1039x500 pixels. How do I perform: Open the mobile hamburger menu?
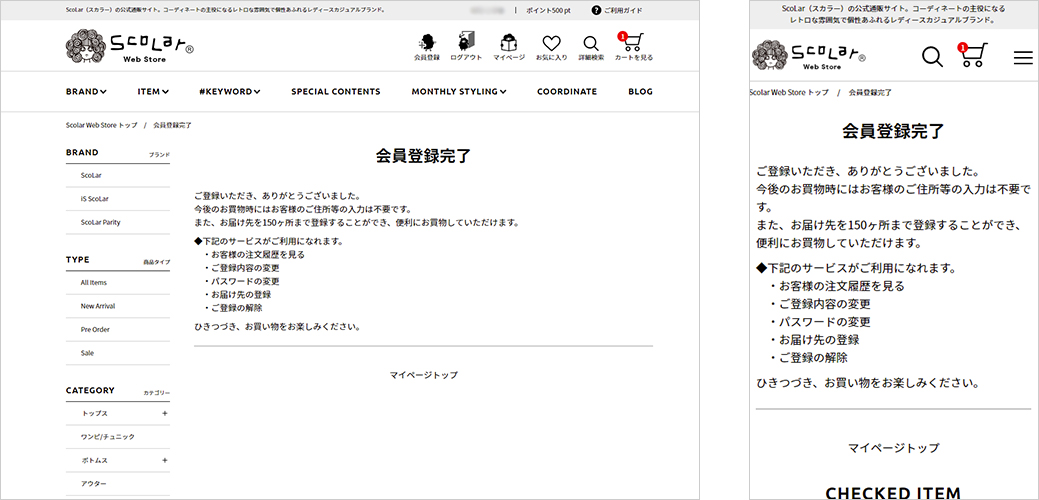click(1023, 58)
